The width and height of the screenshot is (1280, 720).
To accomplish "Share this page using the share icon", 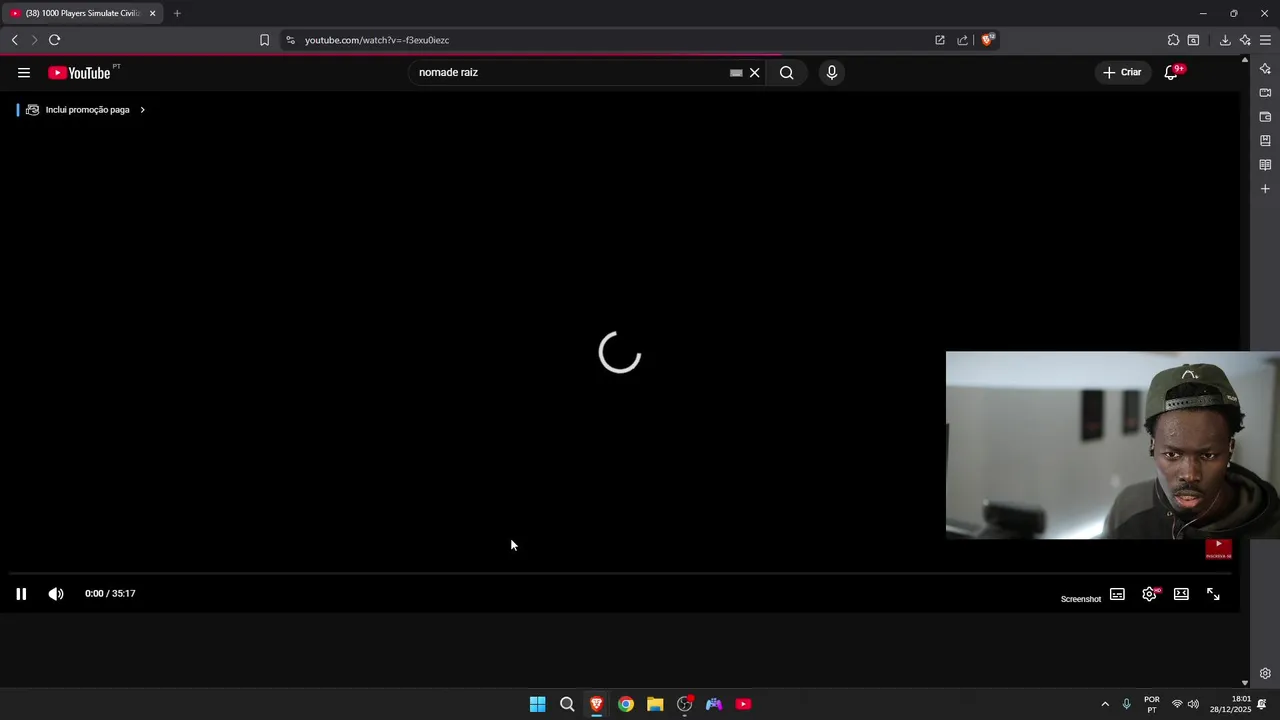I will pyautogui.click(x=962, y=40).
